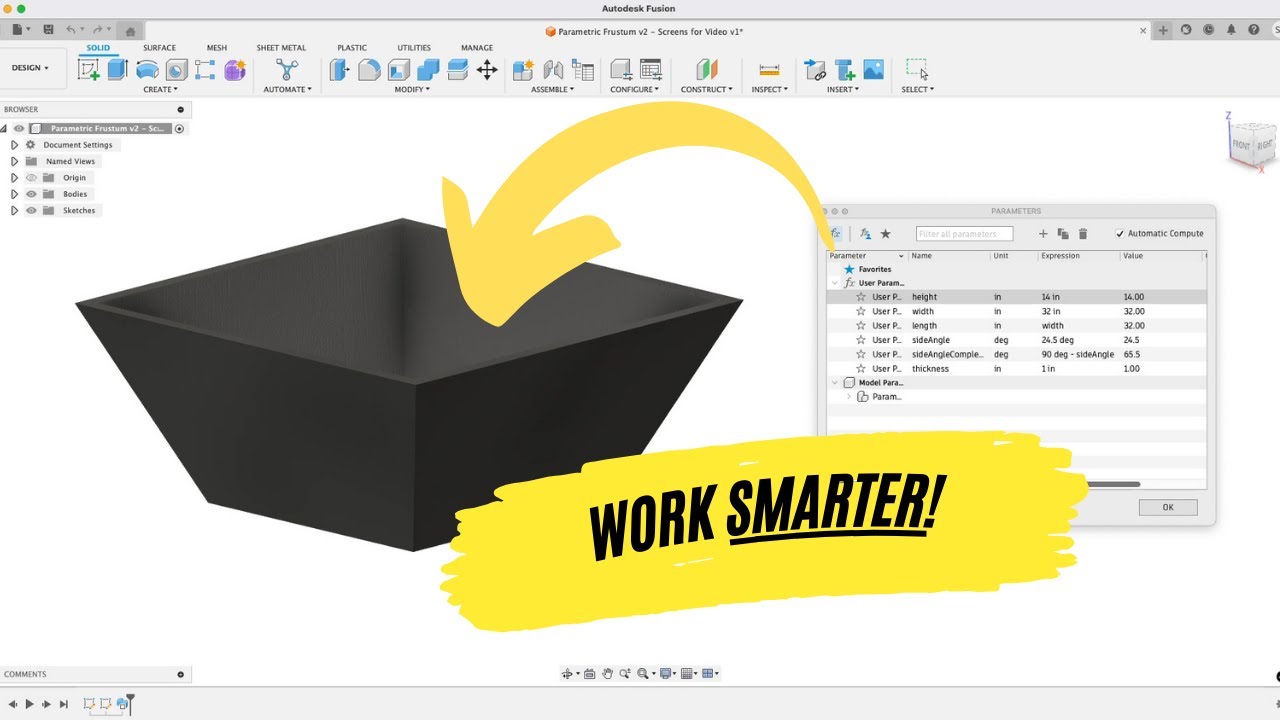Add a new user parameter
This screenshot has width=1280, height=720.
1043,233
